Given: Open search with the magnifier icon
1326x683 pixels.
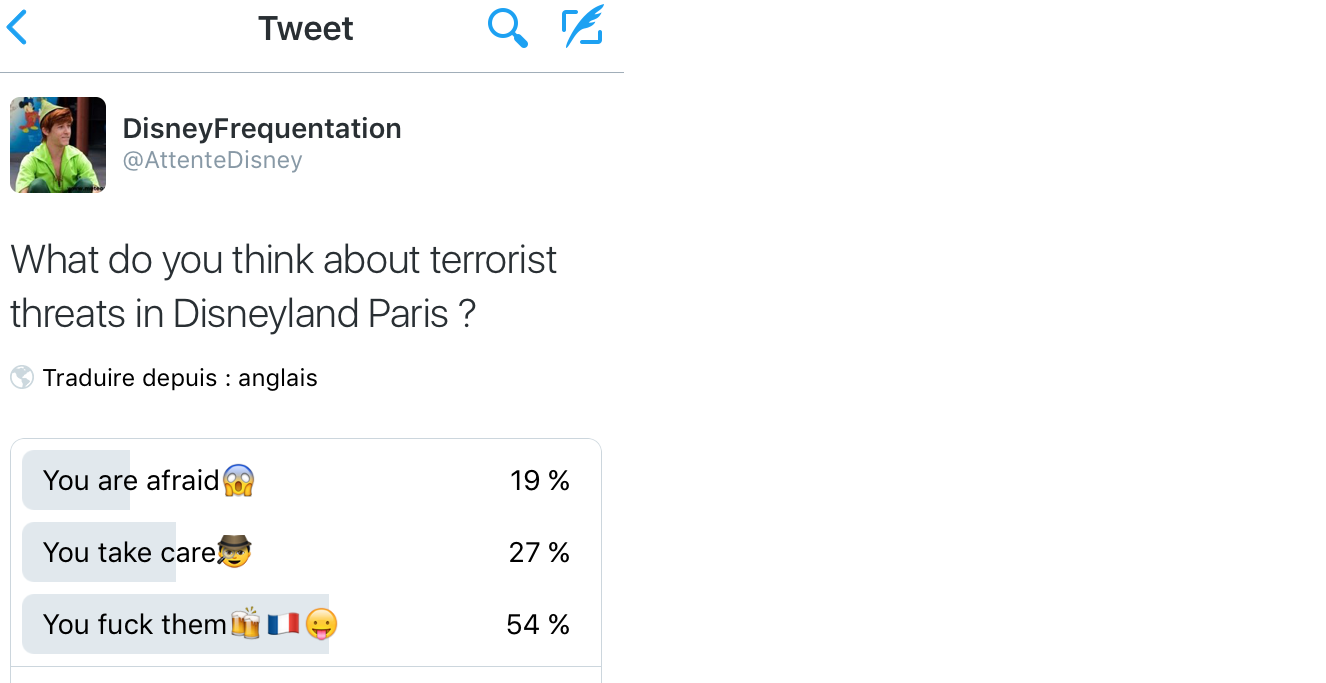Looking at the screenshot, I should click(507, 27).
